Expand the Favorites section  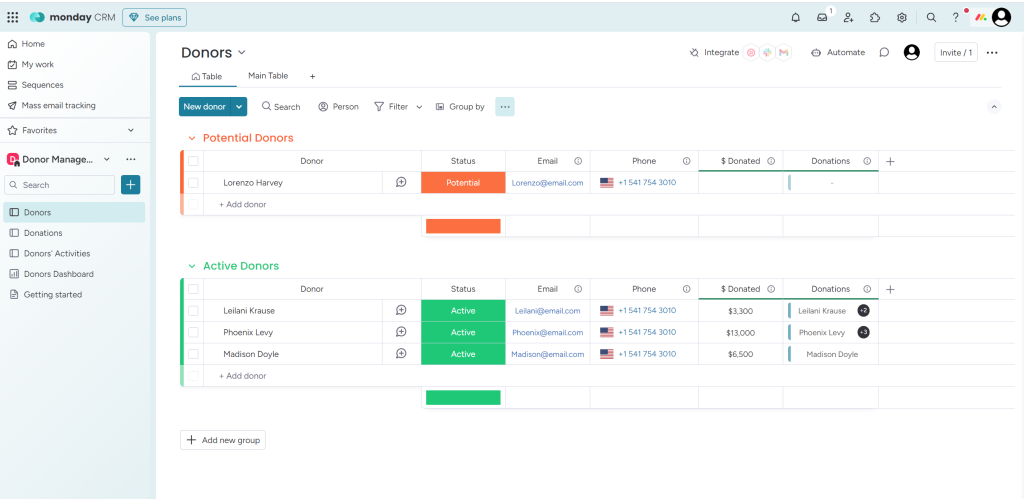130,130
